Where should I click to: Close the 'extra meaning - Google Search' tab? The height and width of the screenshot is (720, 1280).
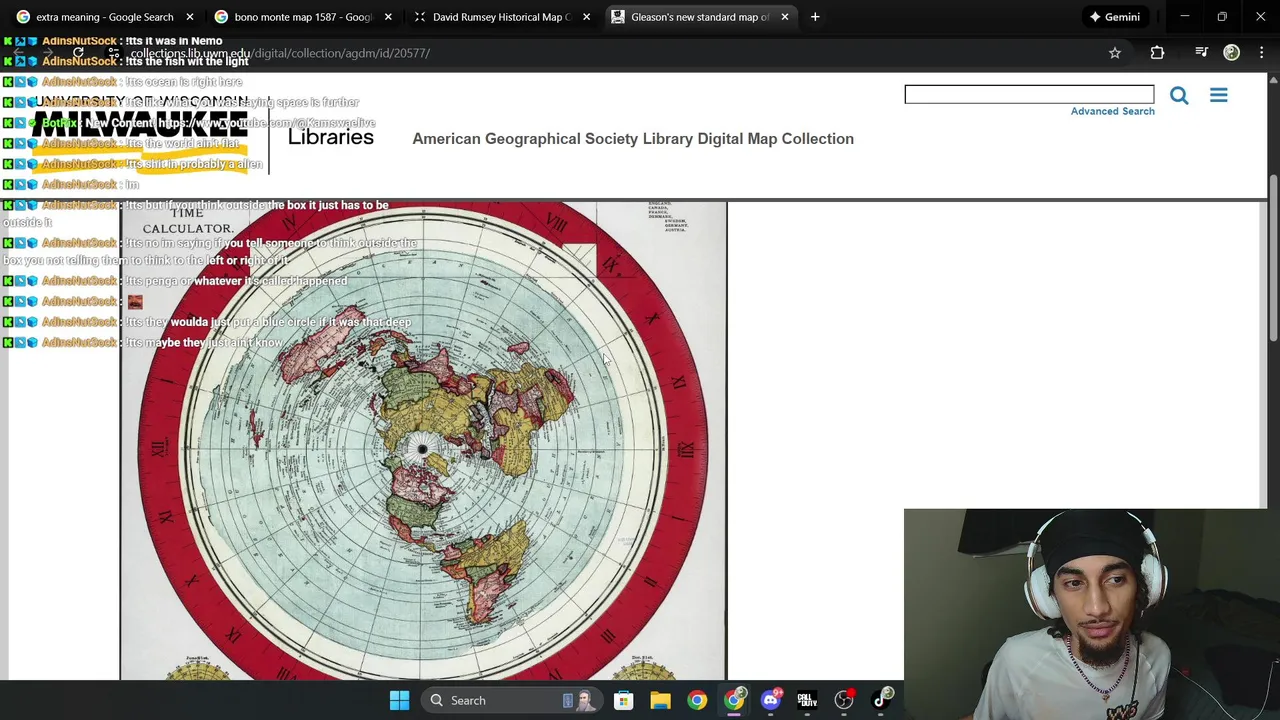189,17
